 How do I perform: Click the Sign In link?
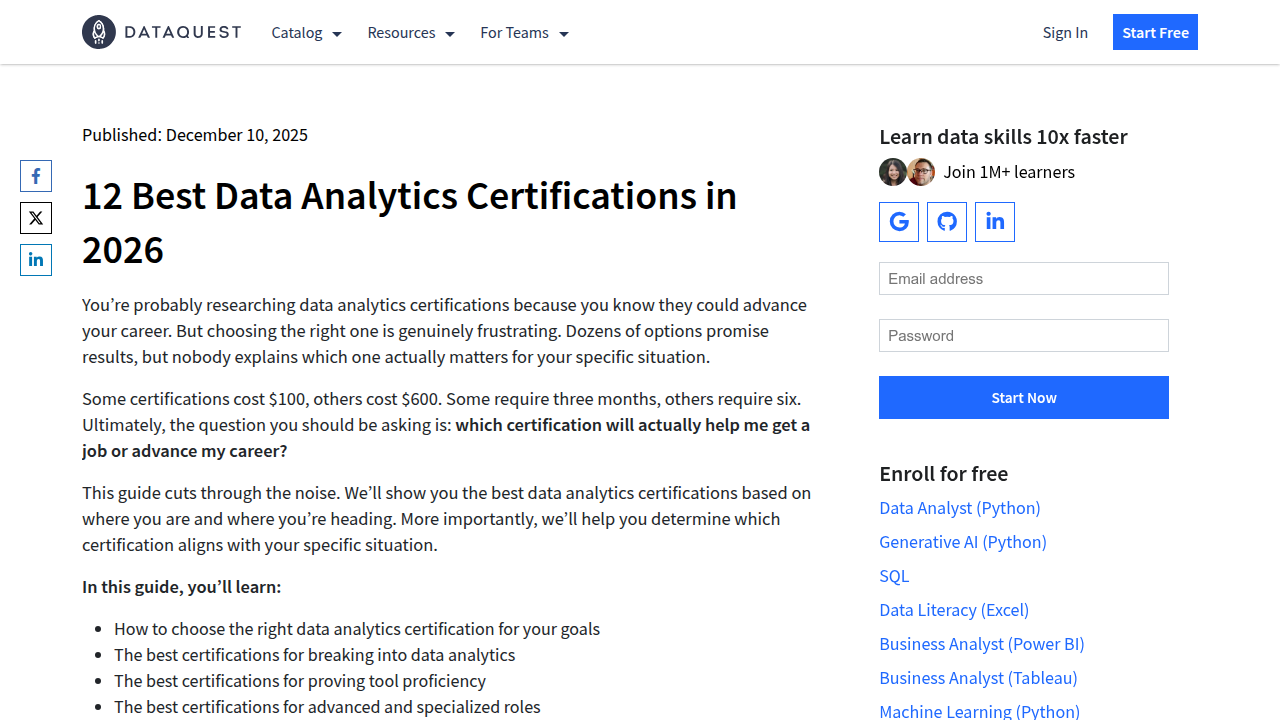(x=1065, y=33)
